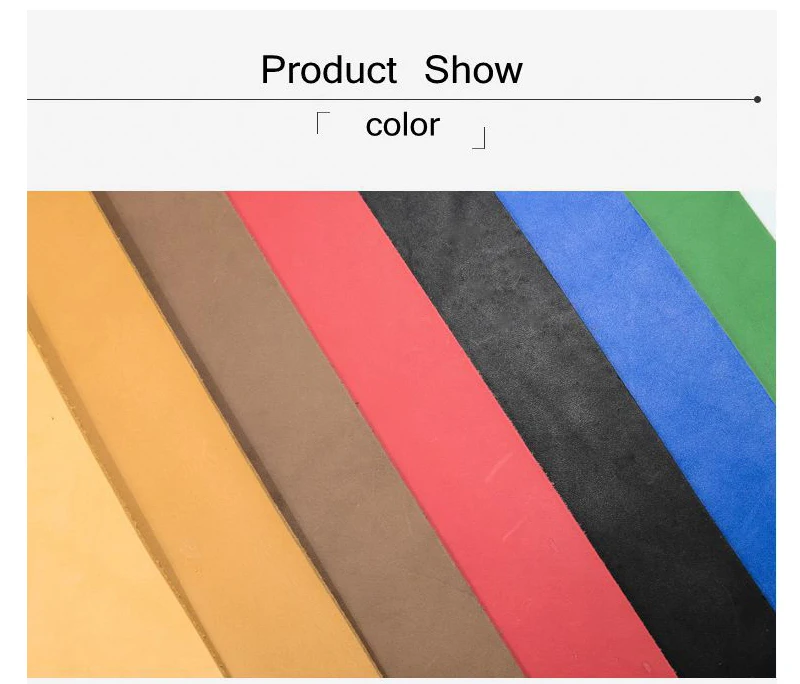The height and width of the screenshot is (684, 800).
Task: Click the opening corner bracket beside color
Action: 323,123
